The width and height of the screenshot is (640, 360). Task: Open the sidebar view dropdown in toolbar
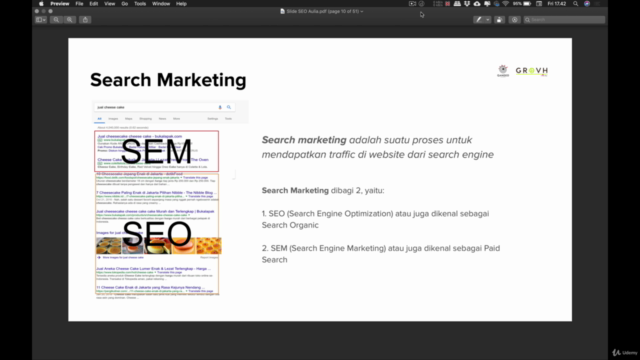[x=40, y=20]
